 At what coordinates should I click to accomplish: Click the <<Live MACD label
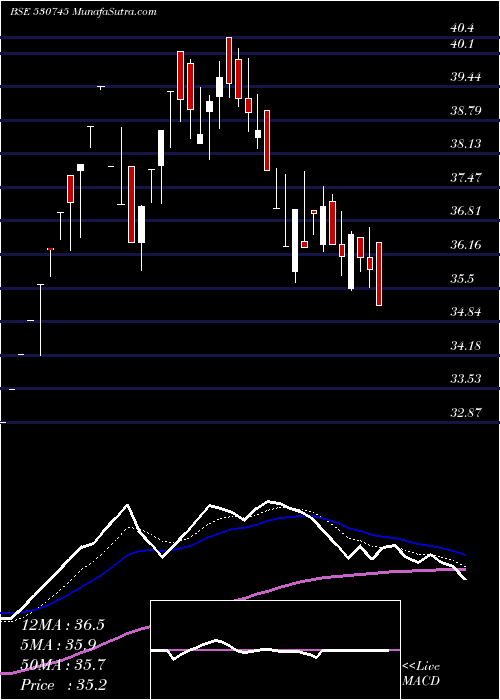tap(421, 674)
